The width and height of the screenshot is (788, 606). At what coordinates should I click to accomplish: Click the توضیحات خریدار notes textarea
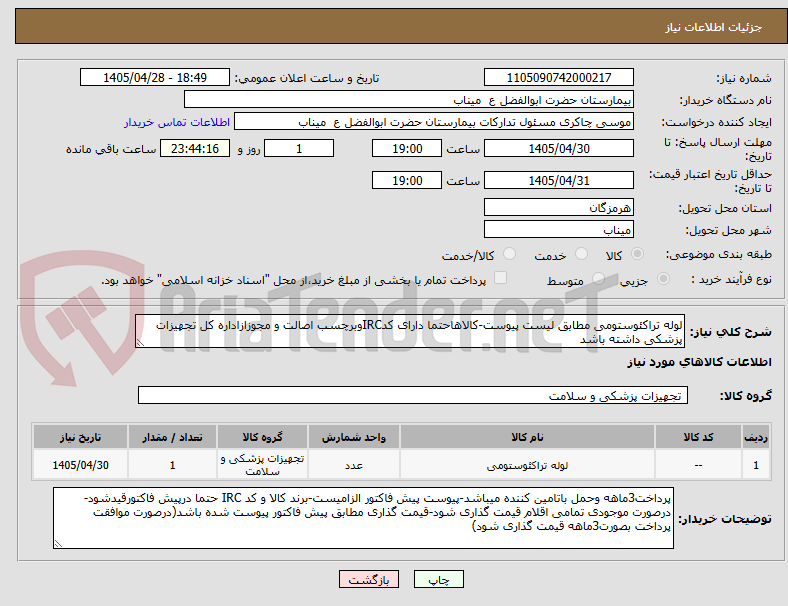[363, 518]
